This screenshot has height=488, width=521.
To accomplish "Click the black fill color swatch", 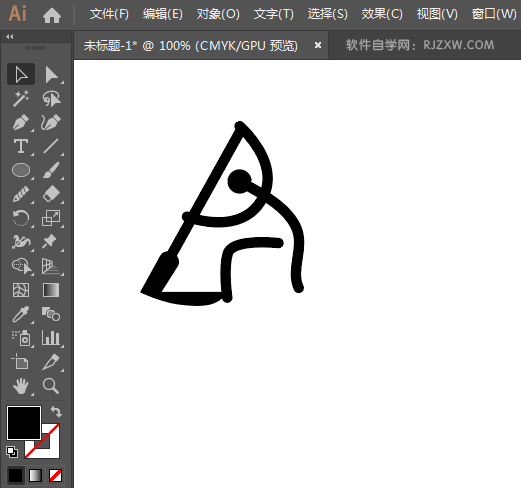I will [x=24, y=423].
